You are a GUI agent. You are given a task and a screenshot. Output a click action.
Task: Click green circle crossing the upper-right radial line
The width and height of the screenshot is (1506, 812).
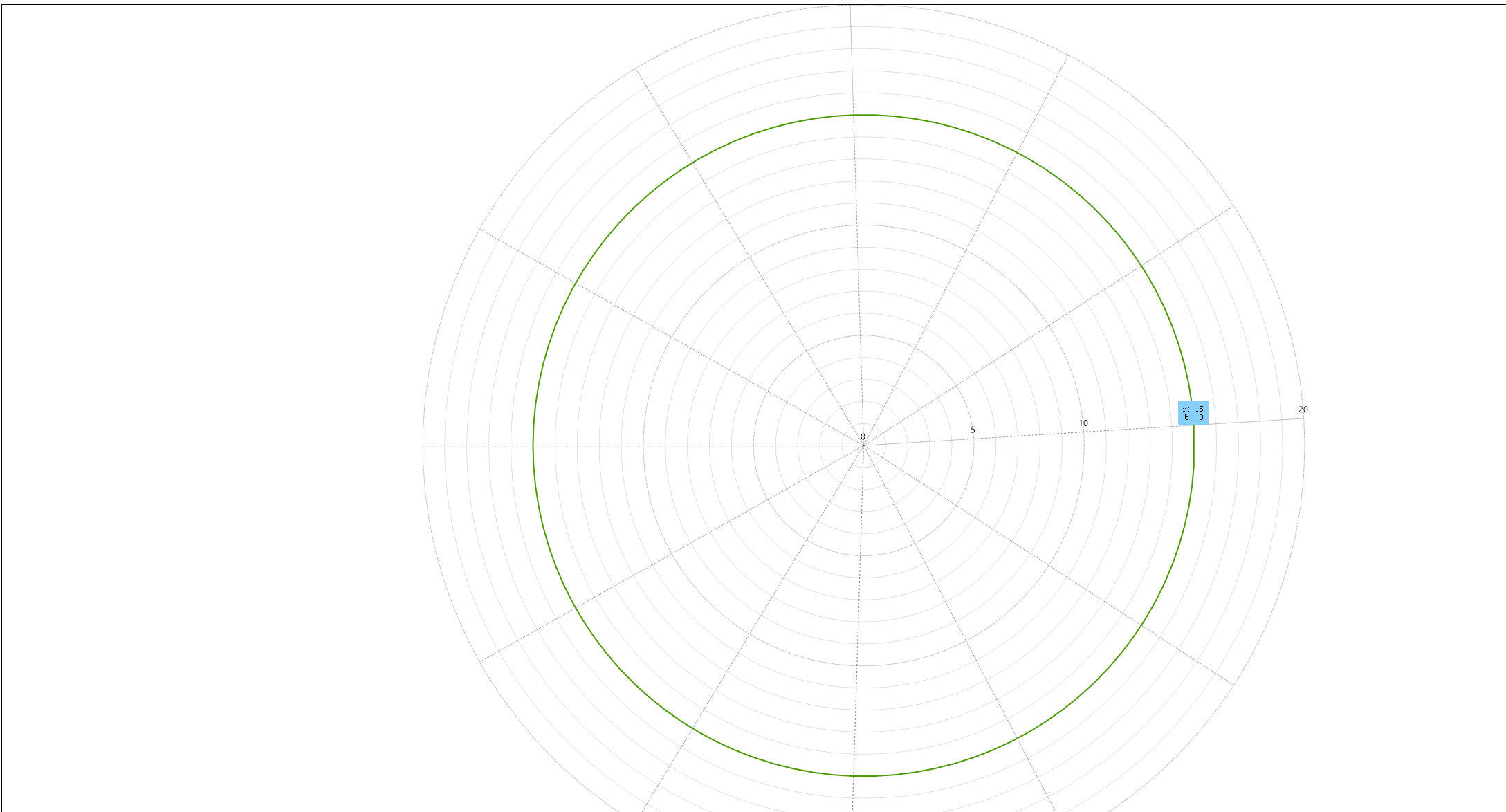(x=1141, y=265)
